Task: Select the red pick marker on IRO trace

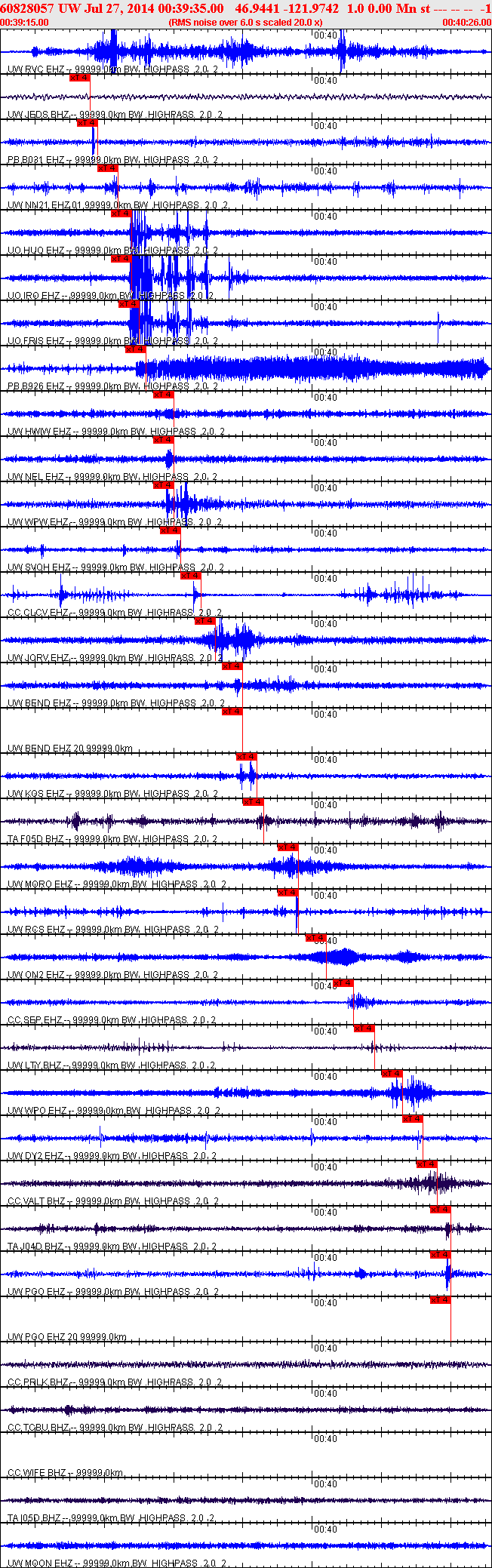Action: click(x=121, y=259)
